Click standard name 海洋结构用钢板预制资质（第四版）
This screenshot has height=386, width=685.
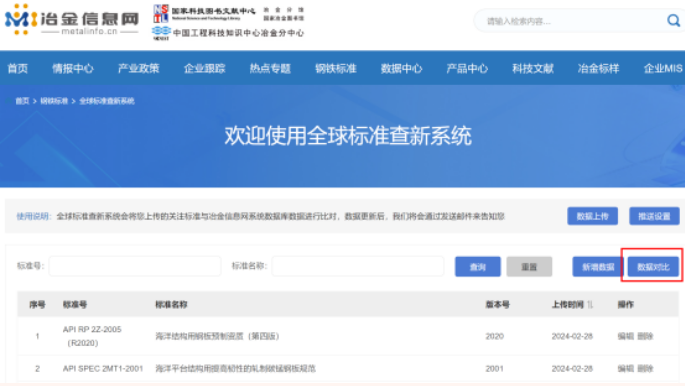(217, 336)
